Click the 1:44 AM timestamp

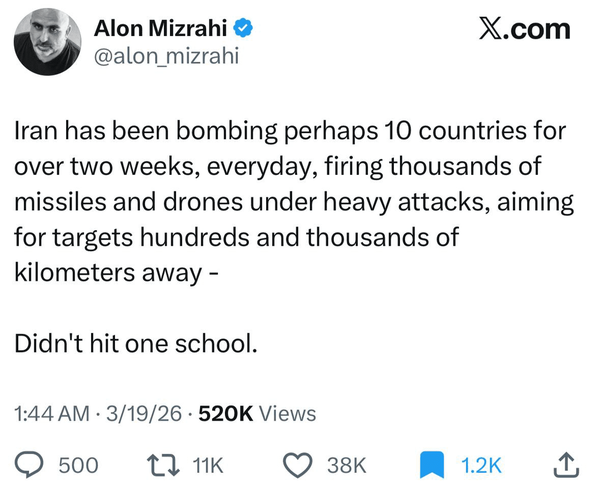[x=54, y=413]
